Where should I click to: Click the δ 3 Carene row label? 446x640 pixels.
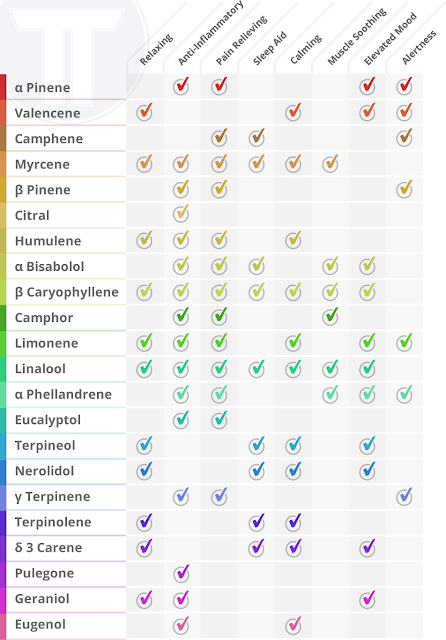point(49,548)
